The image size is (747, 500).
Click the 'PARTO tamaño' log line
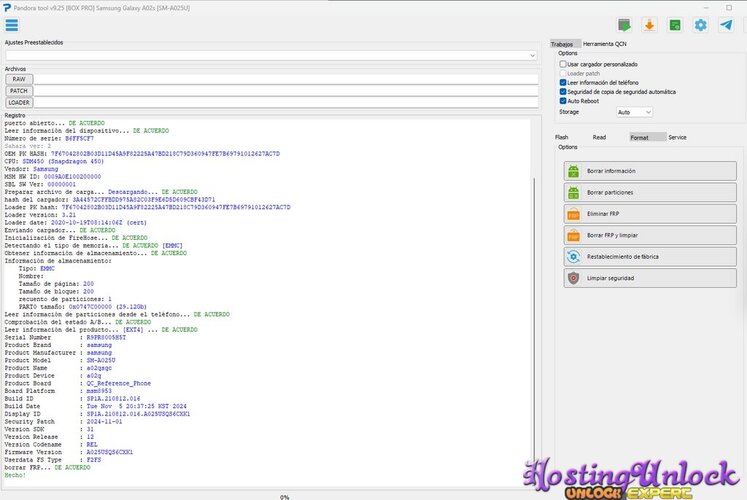point(82,307)
